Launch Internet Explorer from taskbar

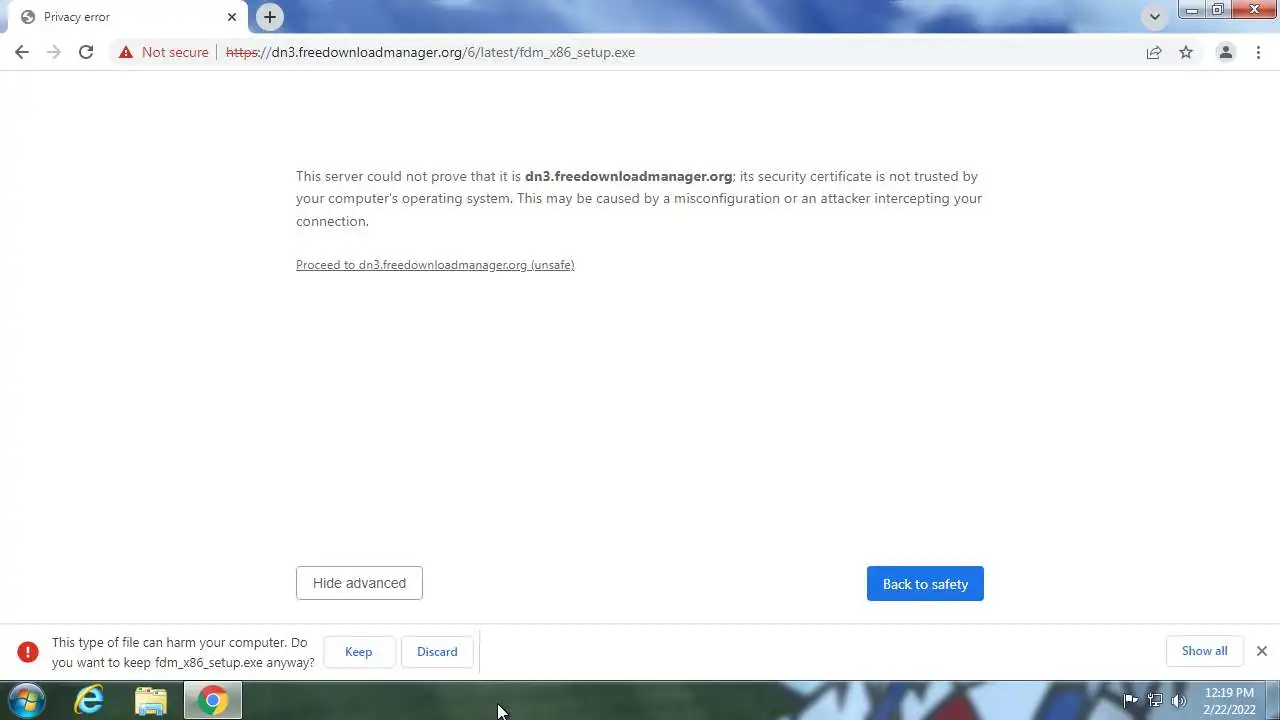click(x=89, y=700)
